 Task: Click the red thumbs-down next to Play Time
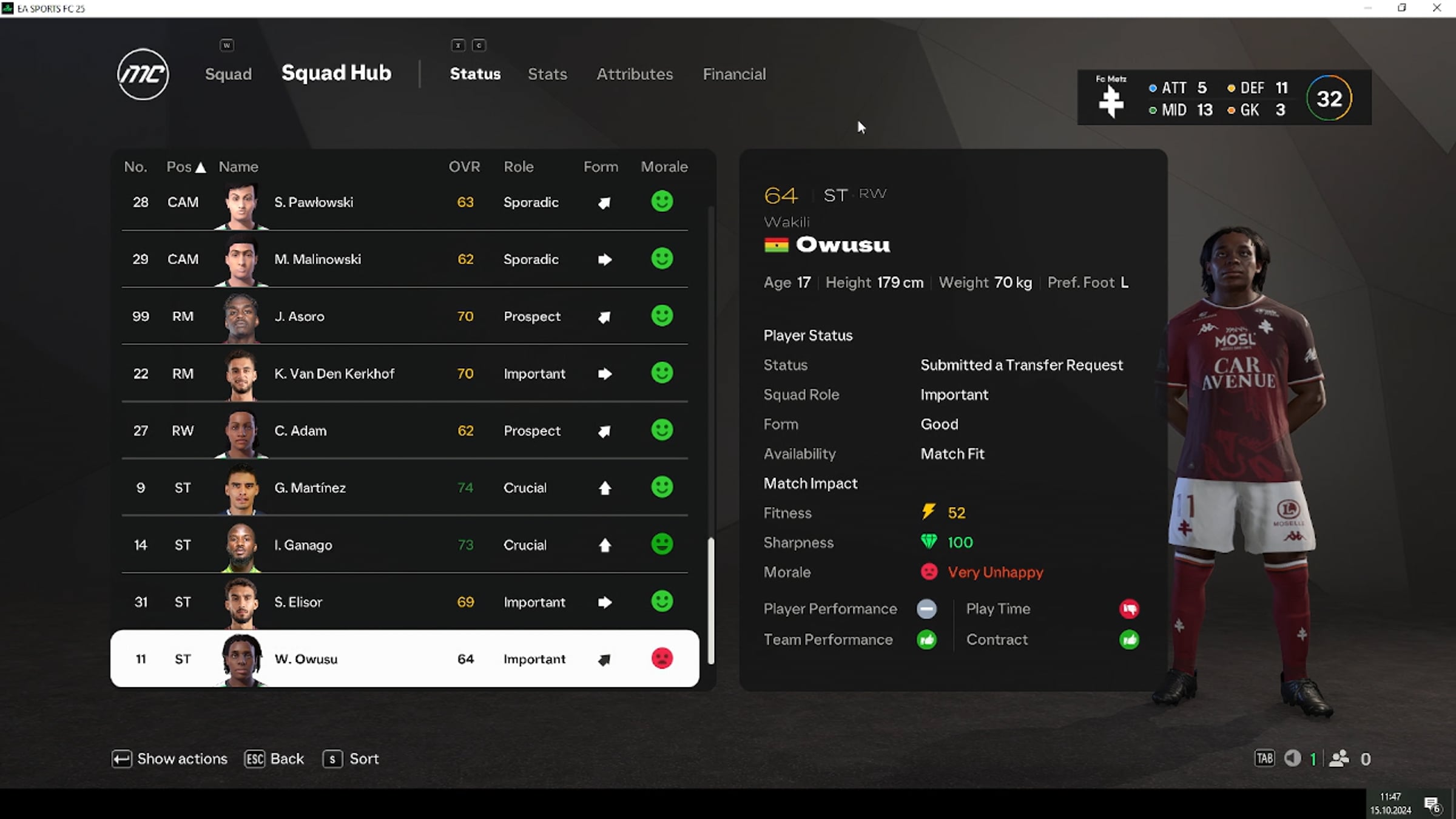pos(1129,608)
